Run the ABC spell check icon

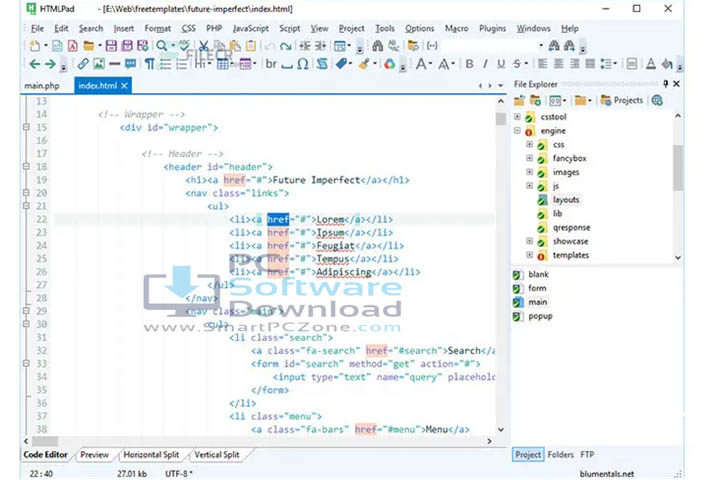[x=184, y=45]
